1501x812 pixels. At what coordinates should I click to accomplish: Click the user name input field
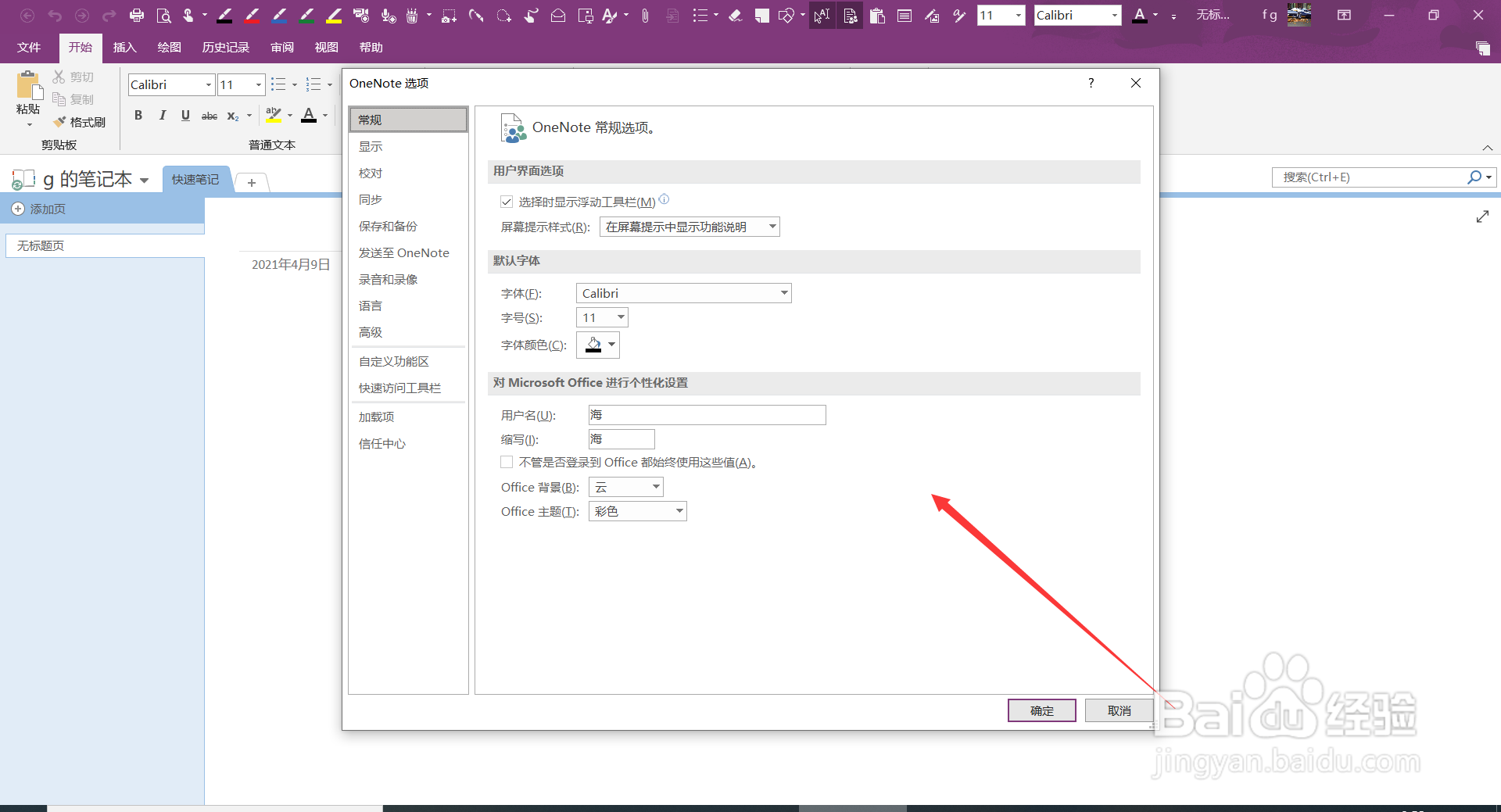(x=707, y=415)
